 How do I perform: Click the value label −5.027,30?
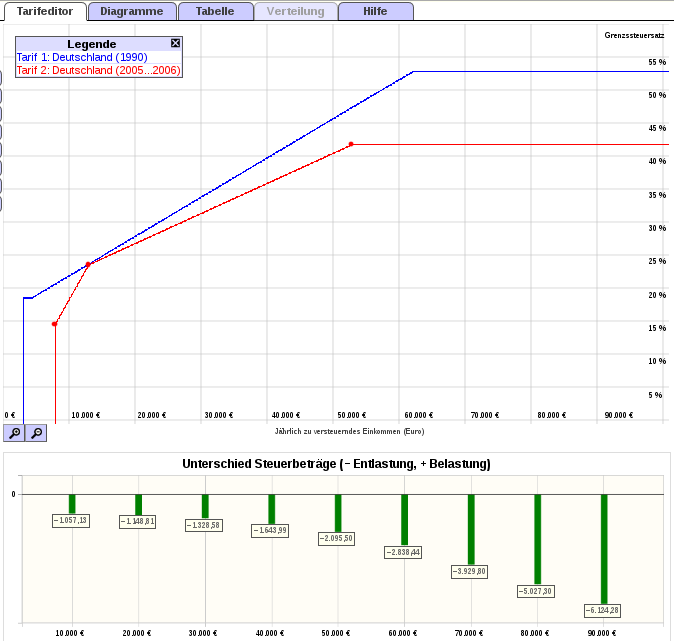point(536,591)
